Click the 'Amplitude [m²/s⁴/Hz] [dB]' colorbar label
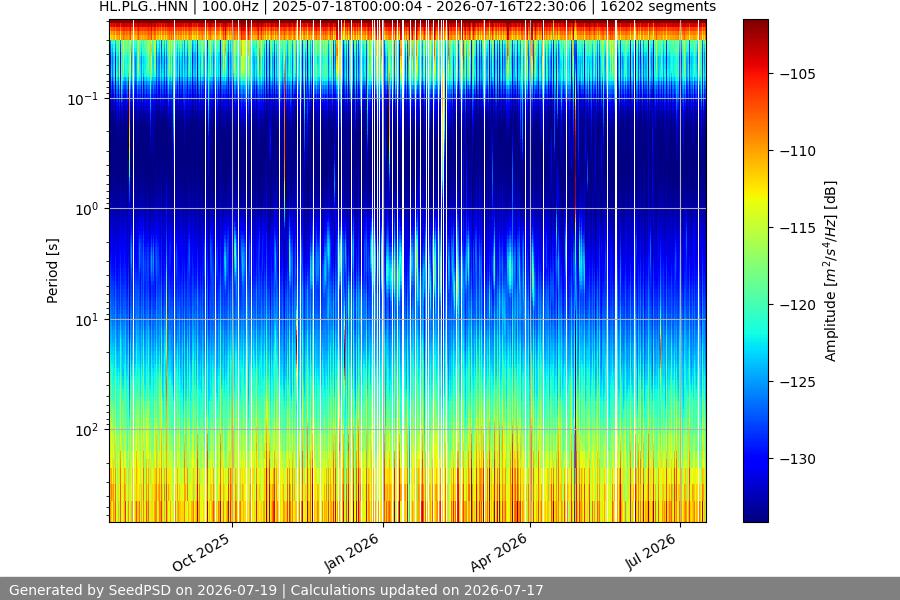 pos(830,271)
